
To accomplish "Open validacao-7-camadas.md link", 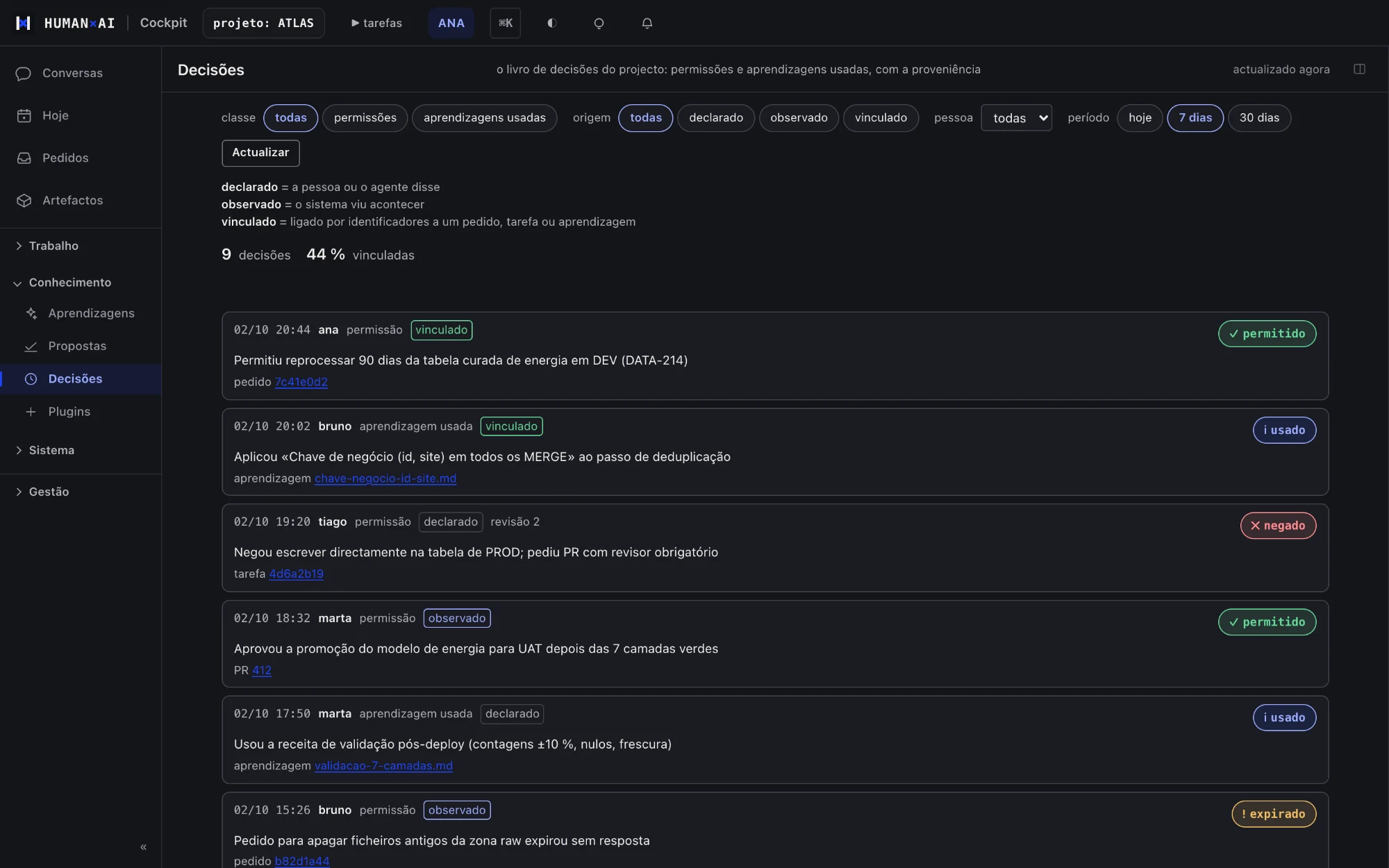I will (x=383, y=766).
